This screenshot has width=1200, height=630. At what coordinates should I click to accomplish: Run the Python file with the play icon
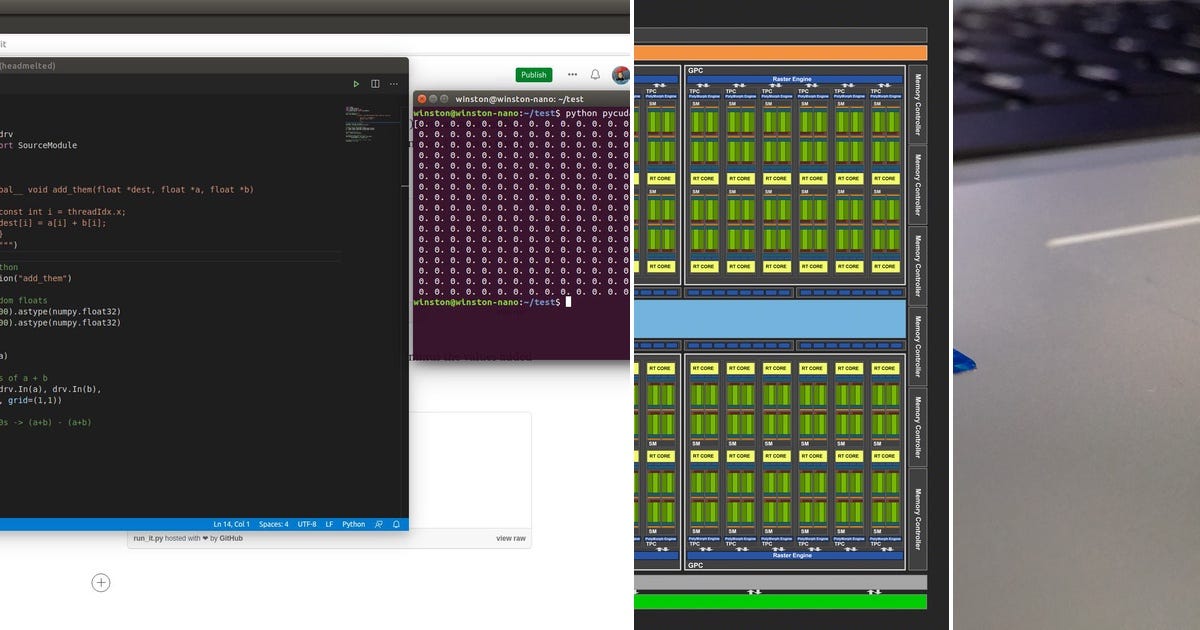(x=356, y=84)
